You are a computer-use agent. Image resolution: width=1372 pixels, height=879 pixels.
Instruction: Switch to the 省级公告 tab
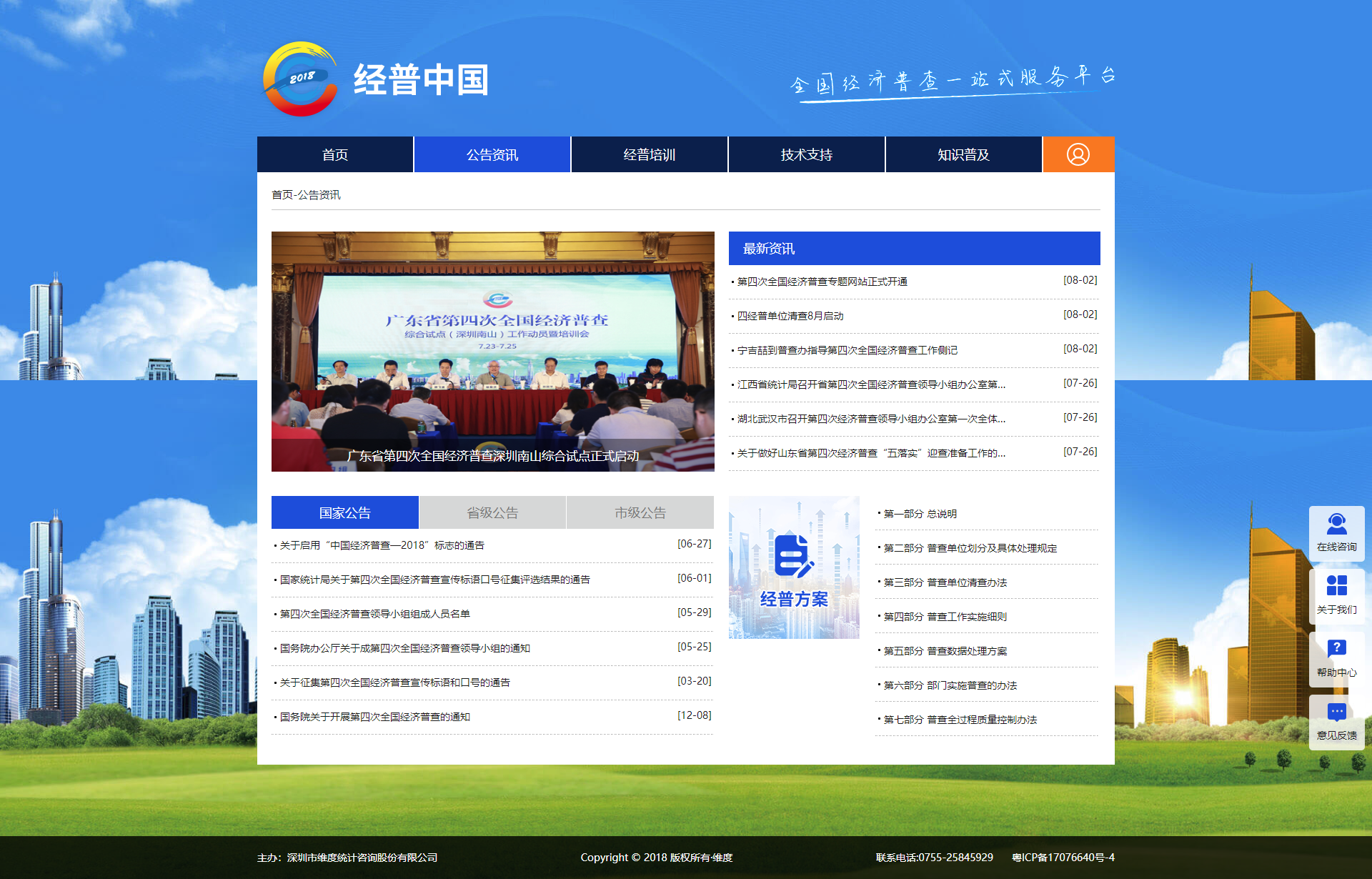coord(492,512)
